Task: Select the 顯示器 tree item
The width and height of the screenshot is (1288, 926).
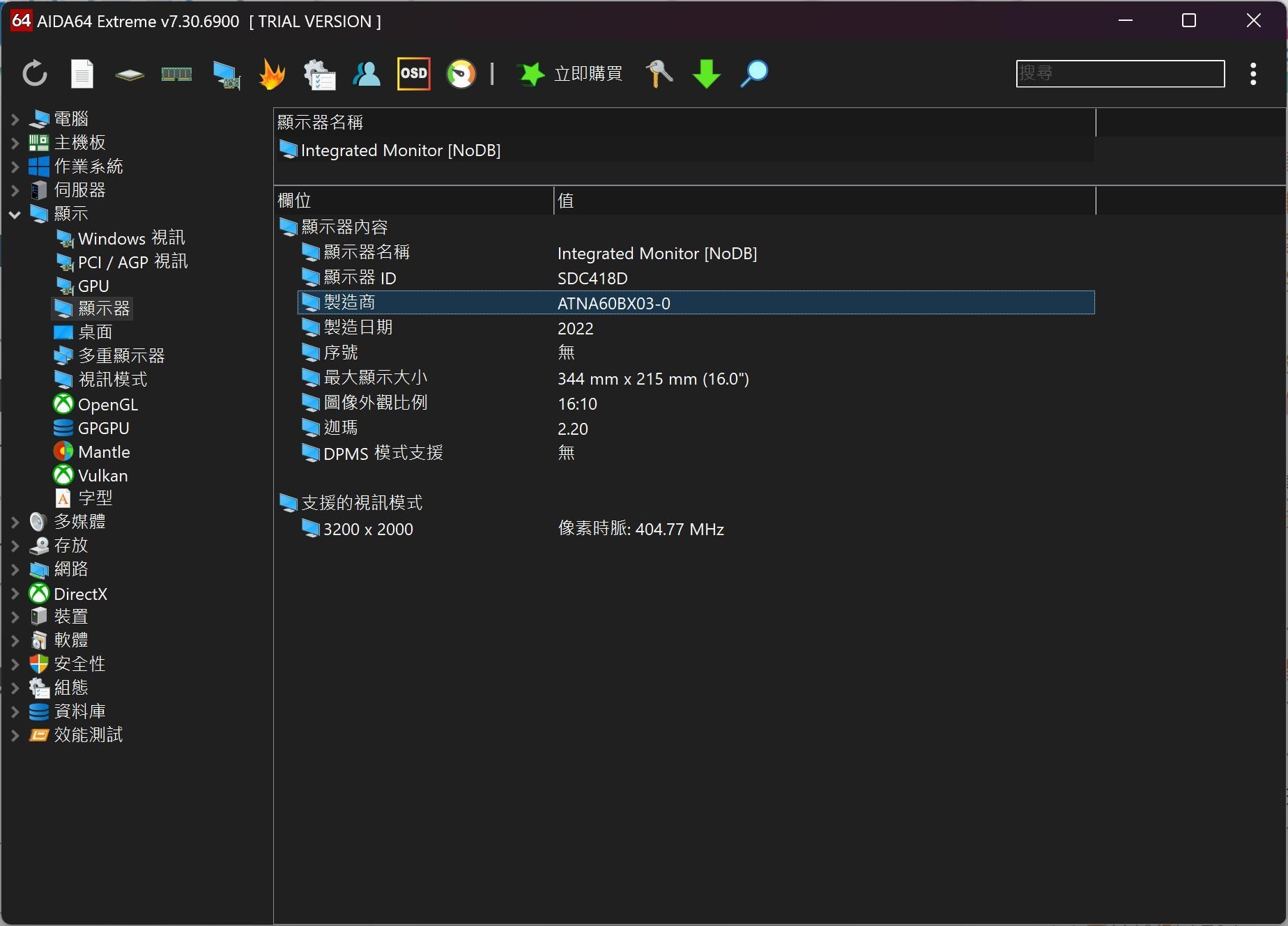Action: [93, 309]
